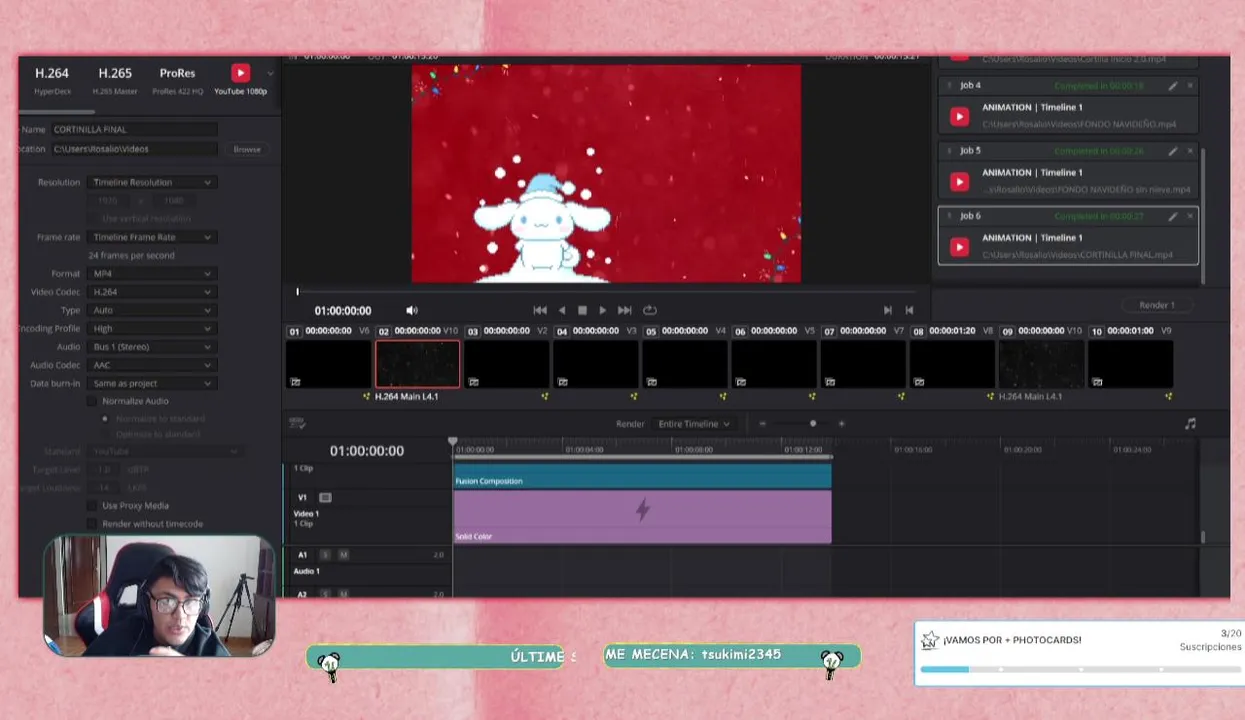Viewport: 1245px width, 720px height.
Task: Mute viewer audio via speaker icon
Action: pos(412,310)
